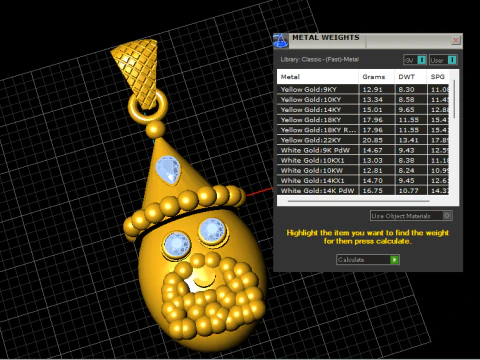The image size is (480, 360).
Task: Select the Yellow Gold:18KY R... row
Action: (363, 130)
